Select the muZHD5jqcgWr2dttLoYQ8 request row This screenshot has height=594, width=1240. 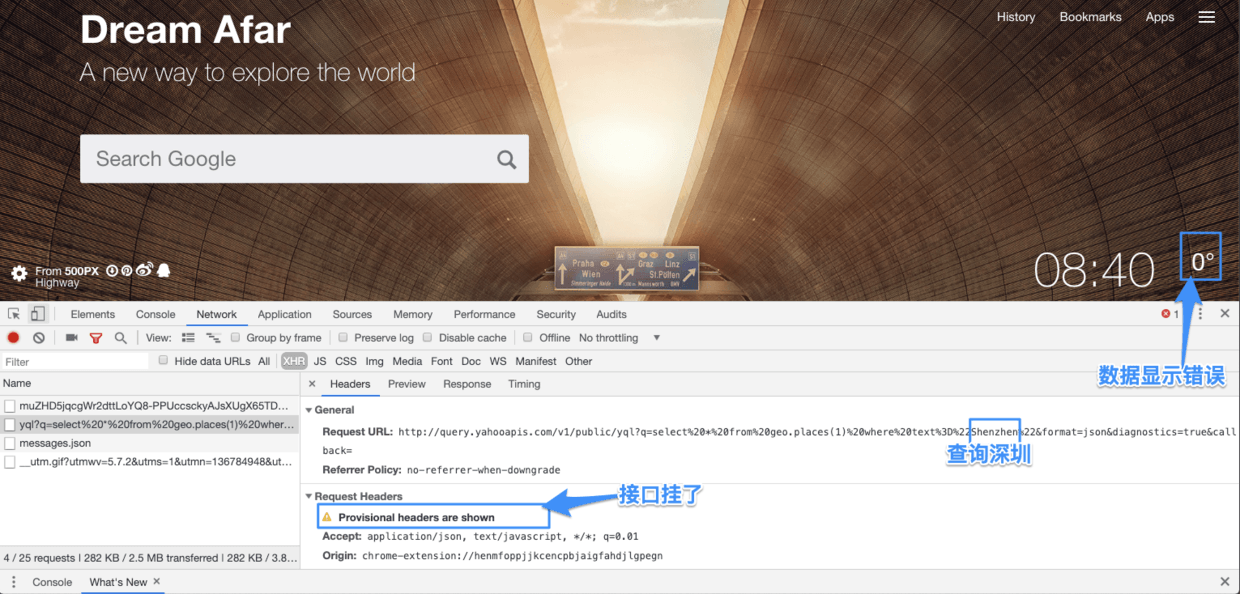tap(150, 406)
